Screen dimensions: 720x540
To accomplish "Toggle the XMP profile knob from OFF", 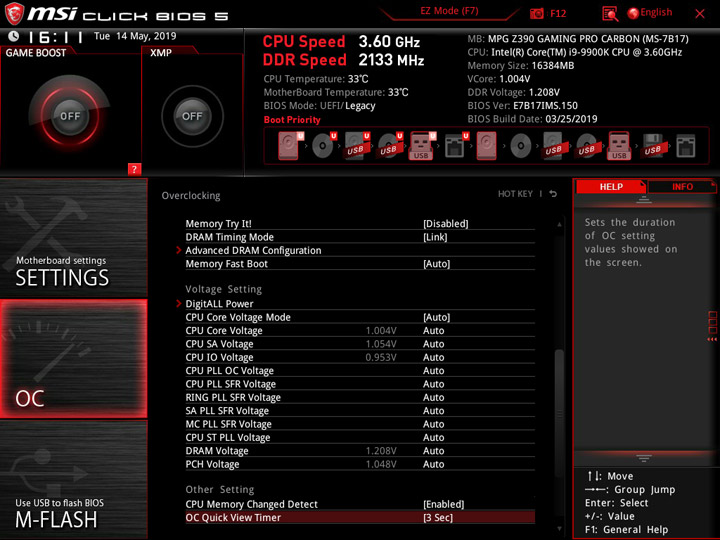I will point(192,116).
